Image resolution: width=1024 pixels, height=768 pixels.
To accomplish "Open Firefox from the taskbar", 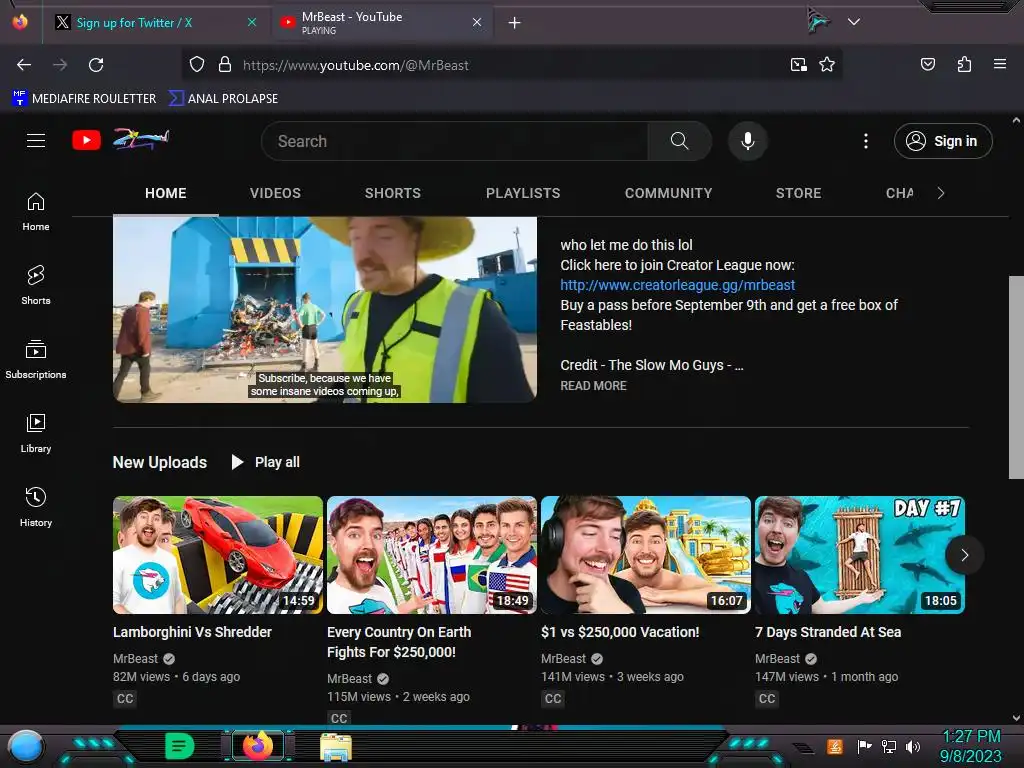I will coord(258,746).
